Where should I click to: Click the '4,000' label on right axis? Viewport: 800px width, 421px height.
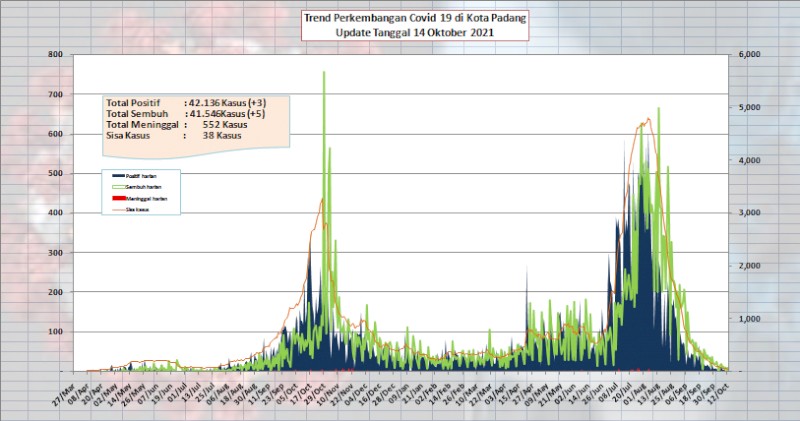[748, 160]
